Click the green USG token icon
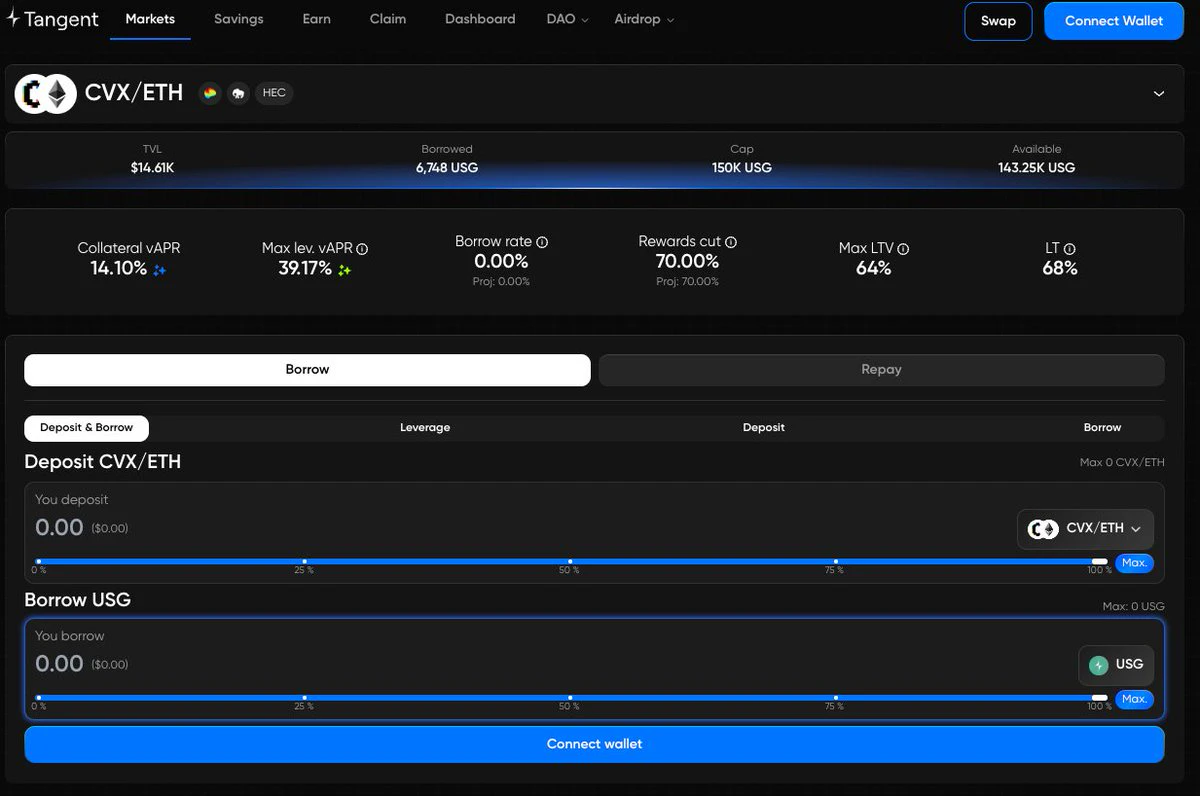Image resolution: width=1200 pixels, height=796 pixels. [1099, 665]
